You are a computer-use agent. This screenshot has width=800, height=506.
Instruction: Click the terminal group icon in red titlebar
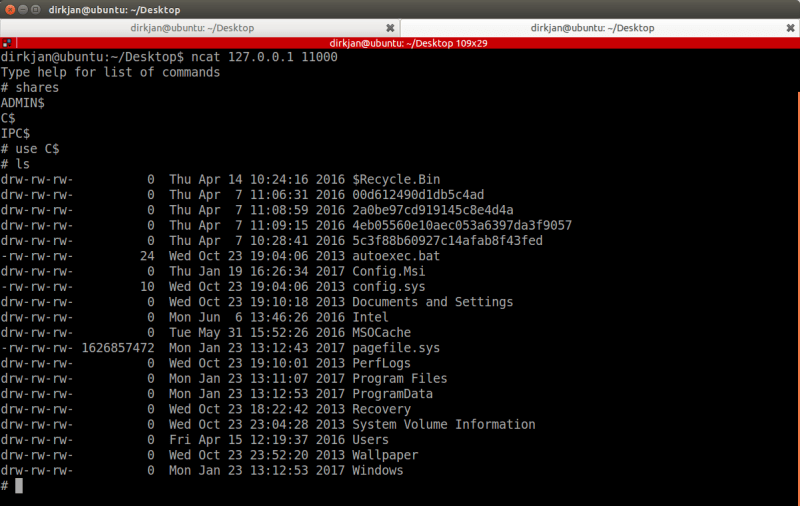pos(7,43)
